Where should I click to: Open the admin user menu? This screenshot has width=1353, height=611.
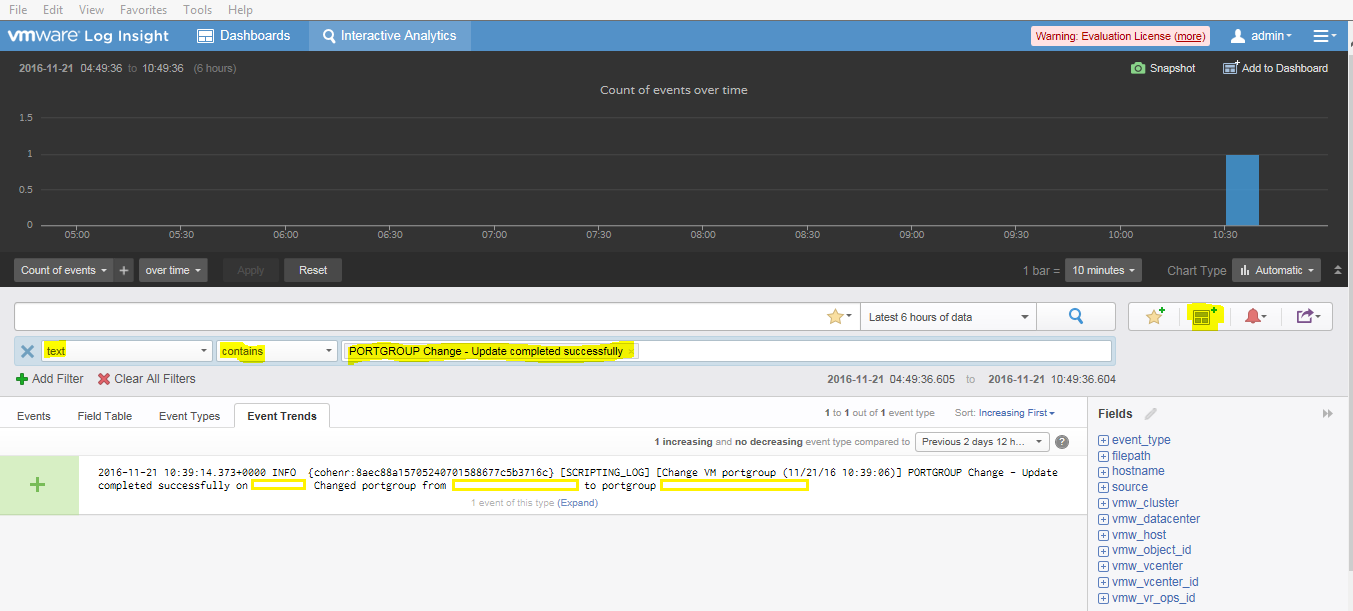point(1261,36)
